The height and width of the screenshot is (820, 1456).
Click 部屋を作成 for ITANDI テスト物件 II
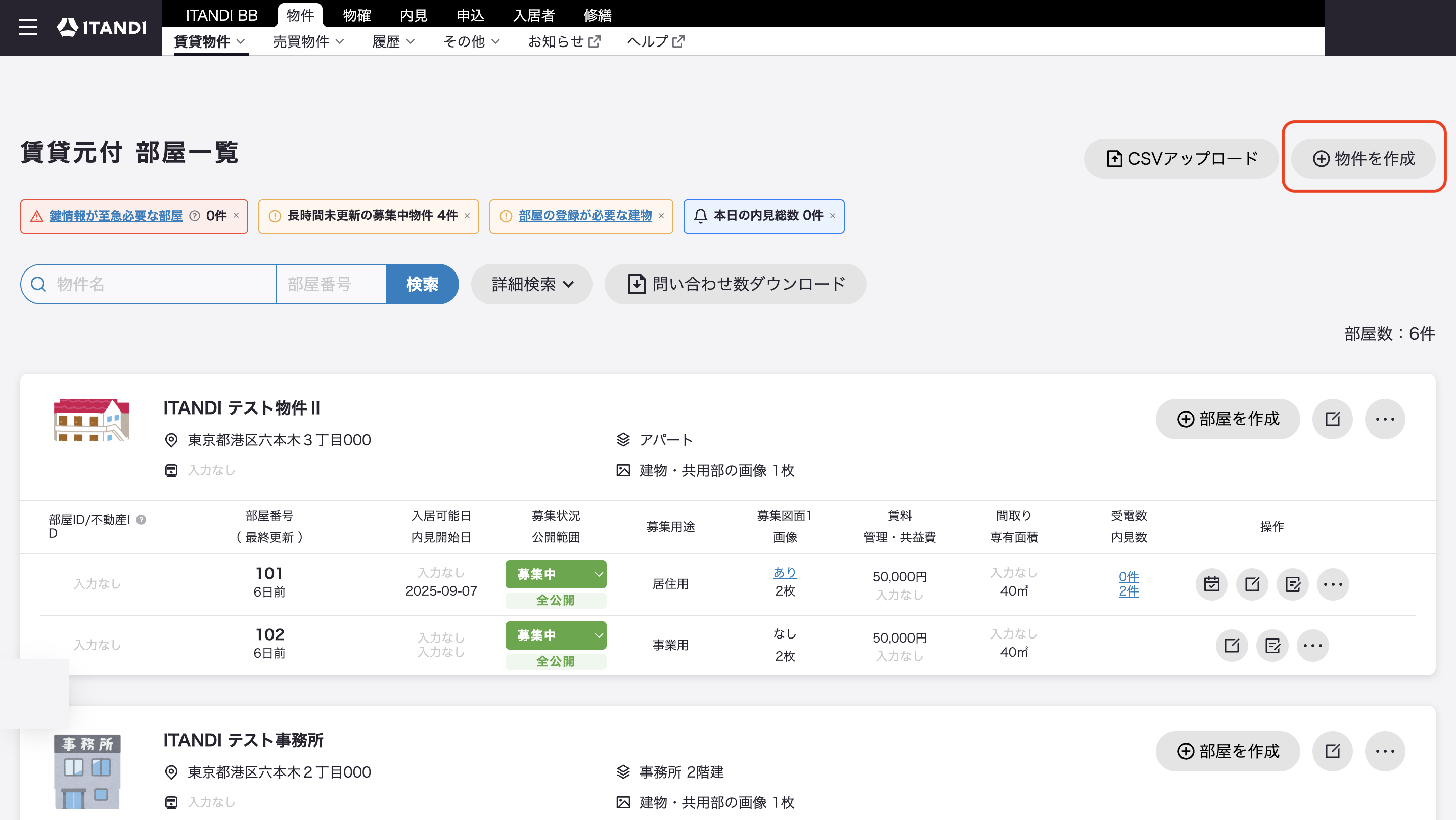pyautogui.click(x=1227, y=419)
